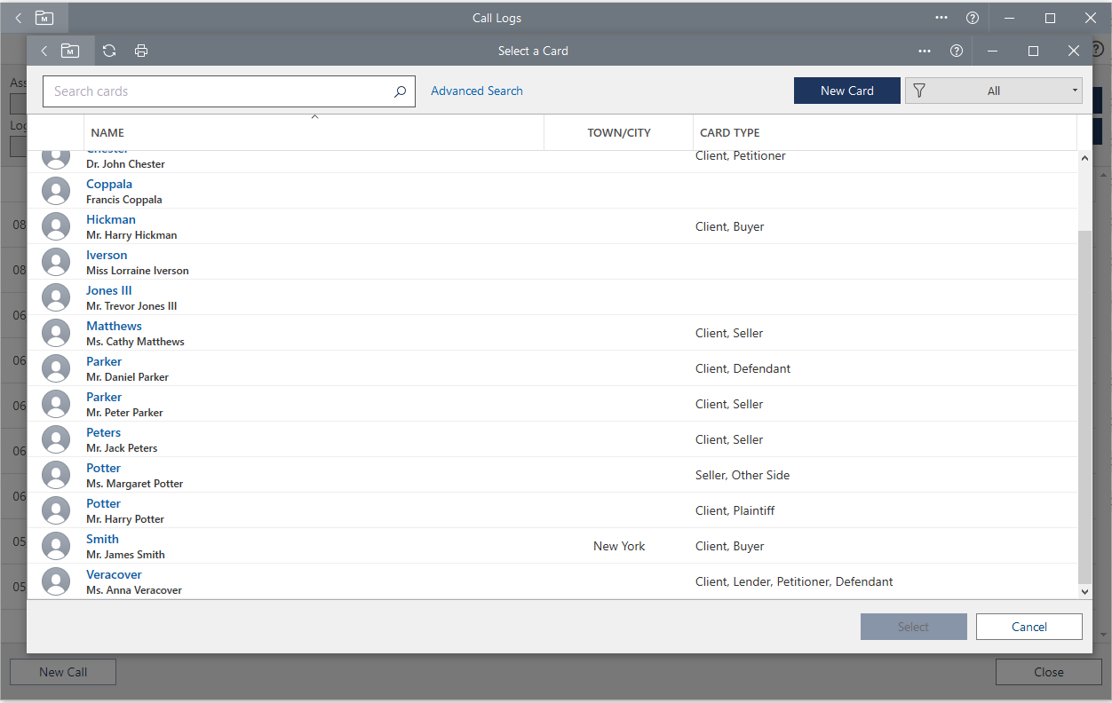Click the print icon in dialog toolbar

(141, 51)
